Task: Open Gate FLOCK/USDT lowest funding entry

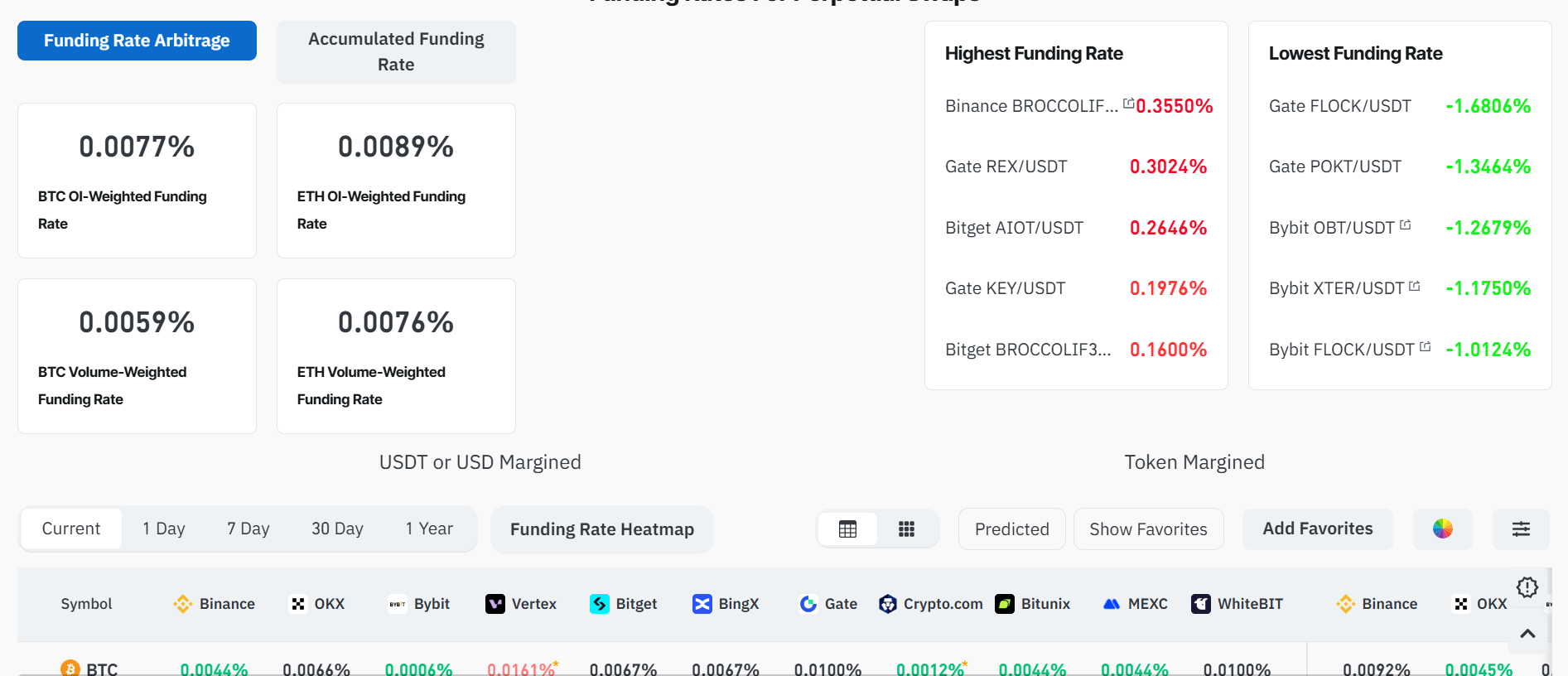Action: 1340,106
